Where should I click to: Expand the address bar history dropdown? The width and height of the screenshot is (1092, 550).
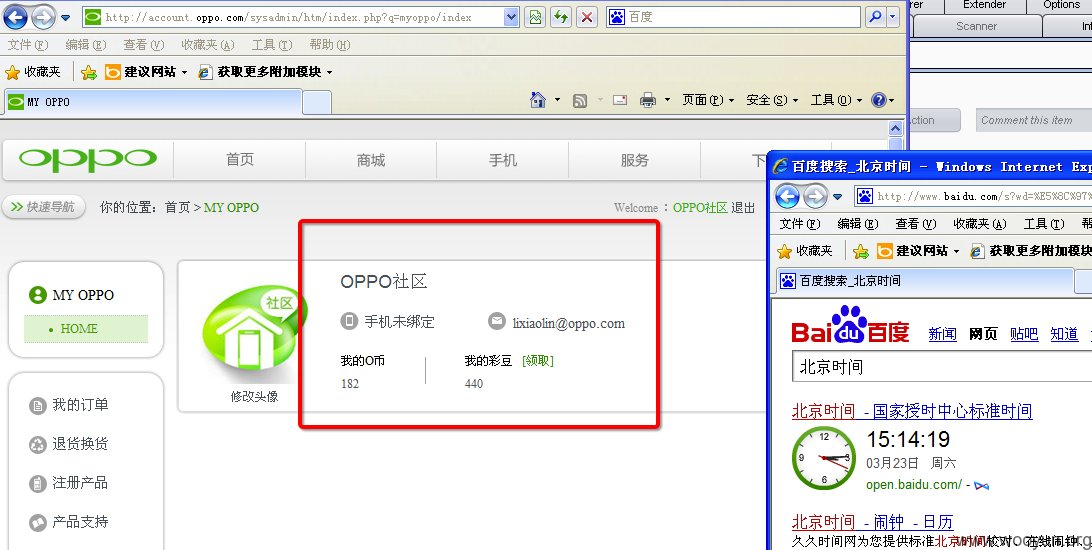point(511,17)
